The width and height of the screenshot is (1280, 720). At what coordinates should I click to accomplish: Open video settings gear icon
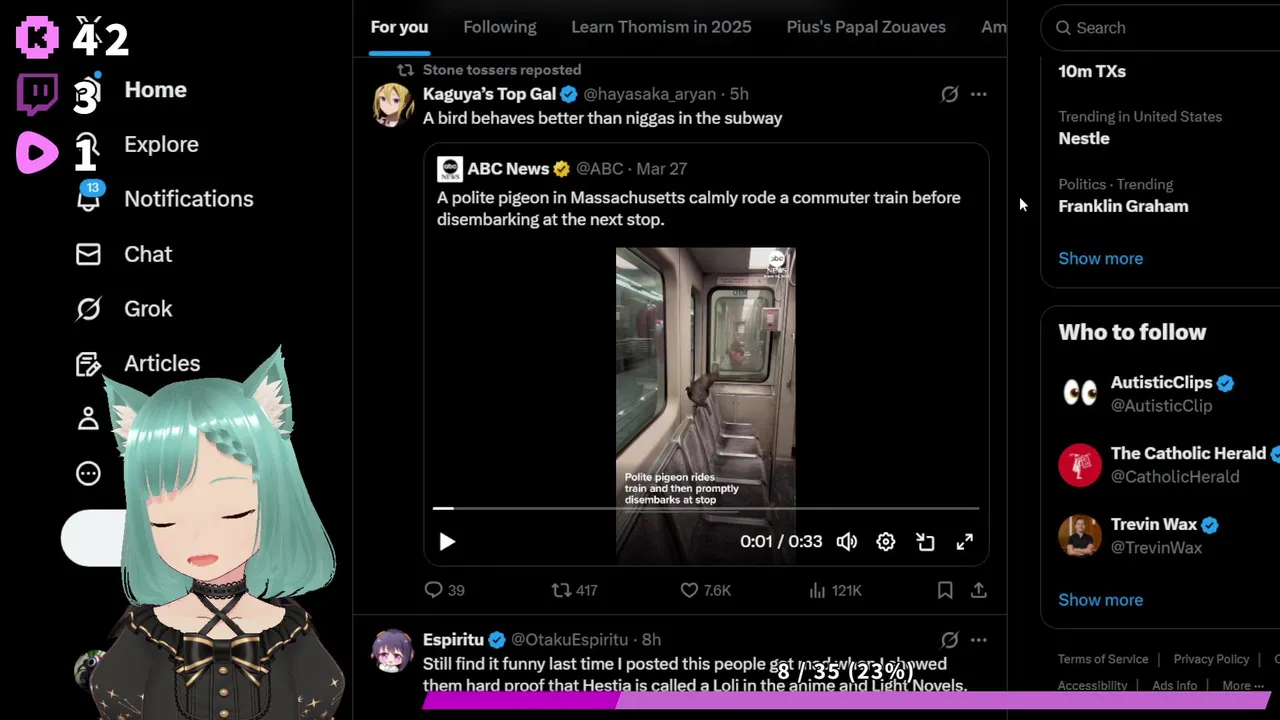click(886, 541)
